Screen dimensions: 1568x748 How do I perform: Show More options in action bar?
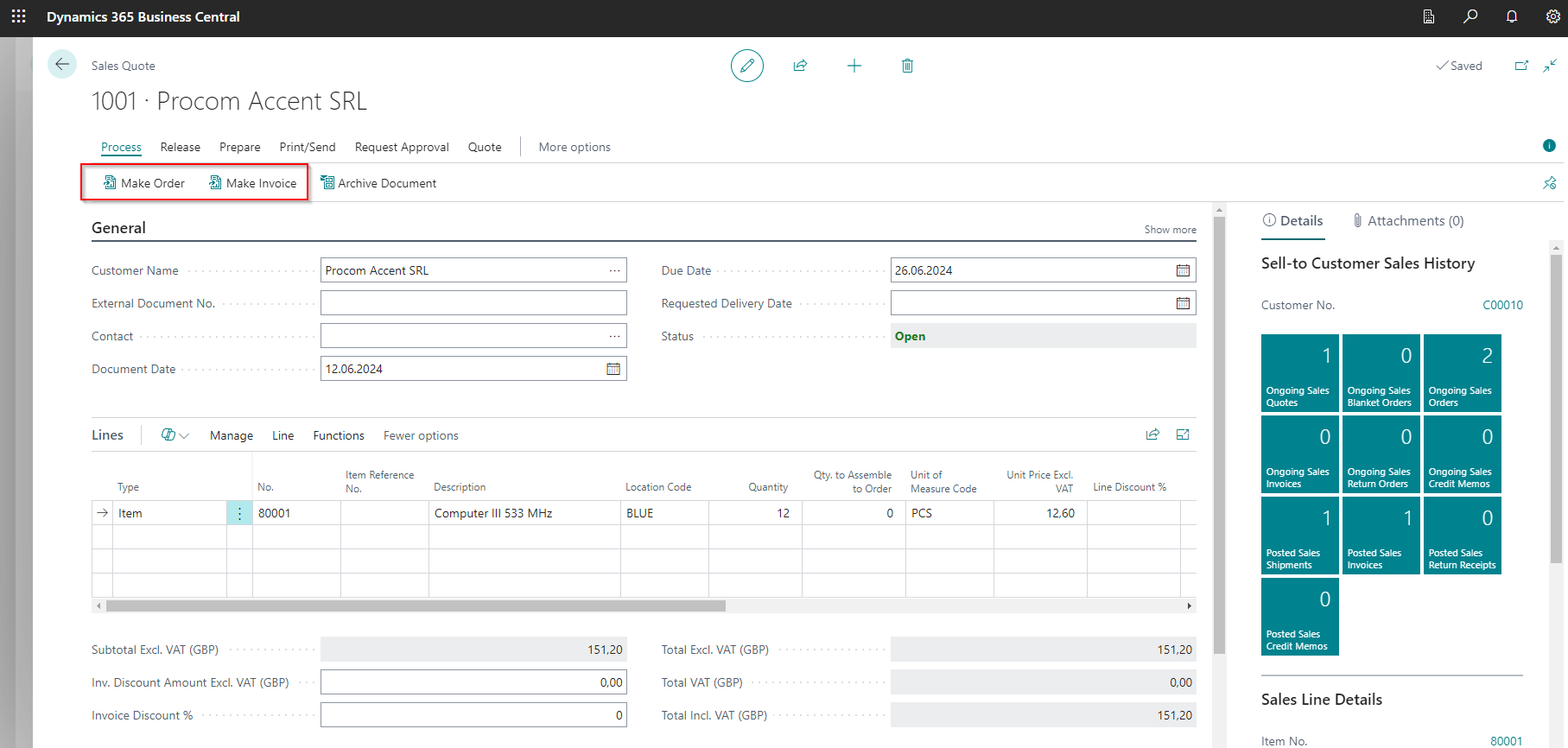575,147
